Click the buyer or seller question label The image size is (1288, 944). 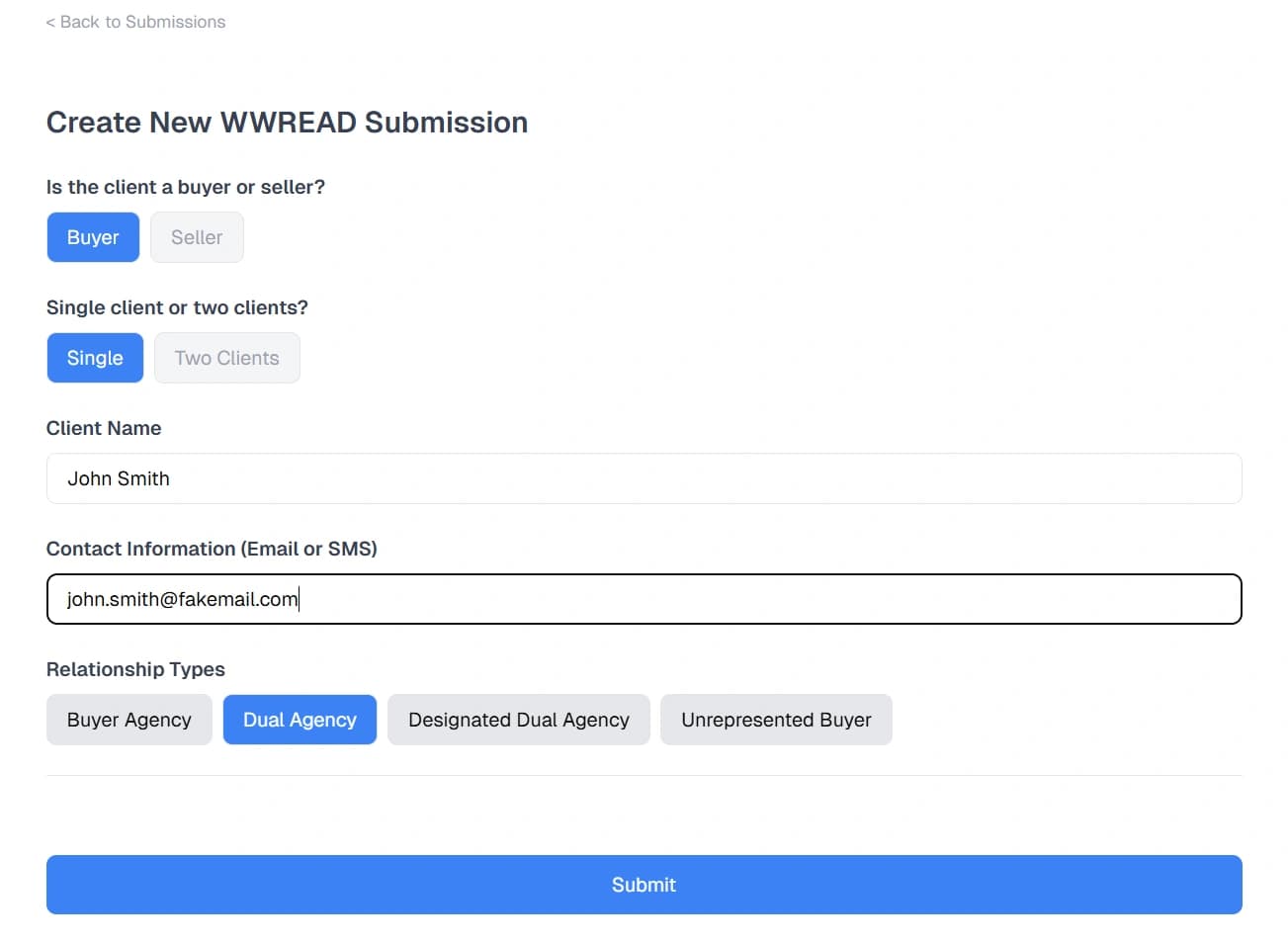click(186, 187)
